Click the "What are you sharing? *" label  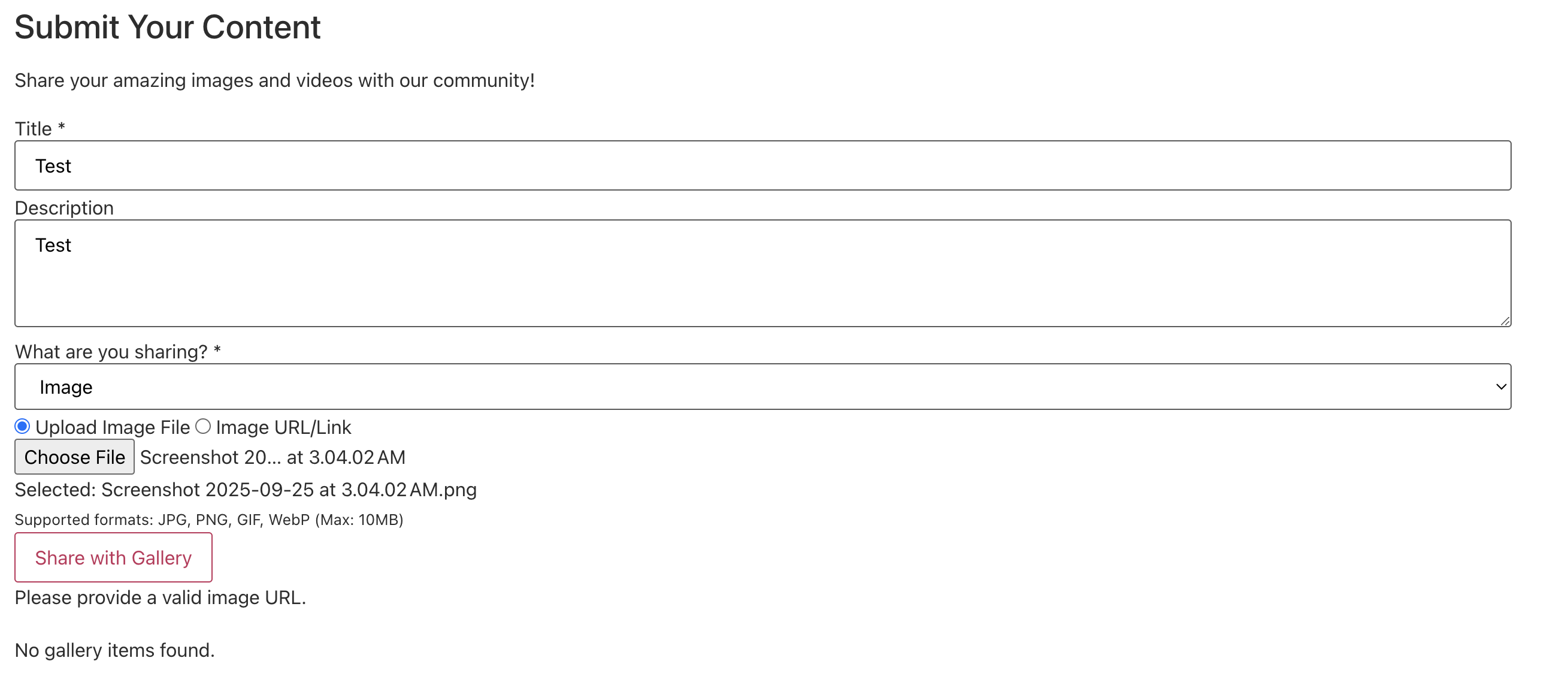pyautogui.click(x=117, y=352)
